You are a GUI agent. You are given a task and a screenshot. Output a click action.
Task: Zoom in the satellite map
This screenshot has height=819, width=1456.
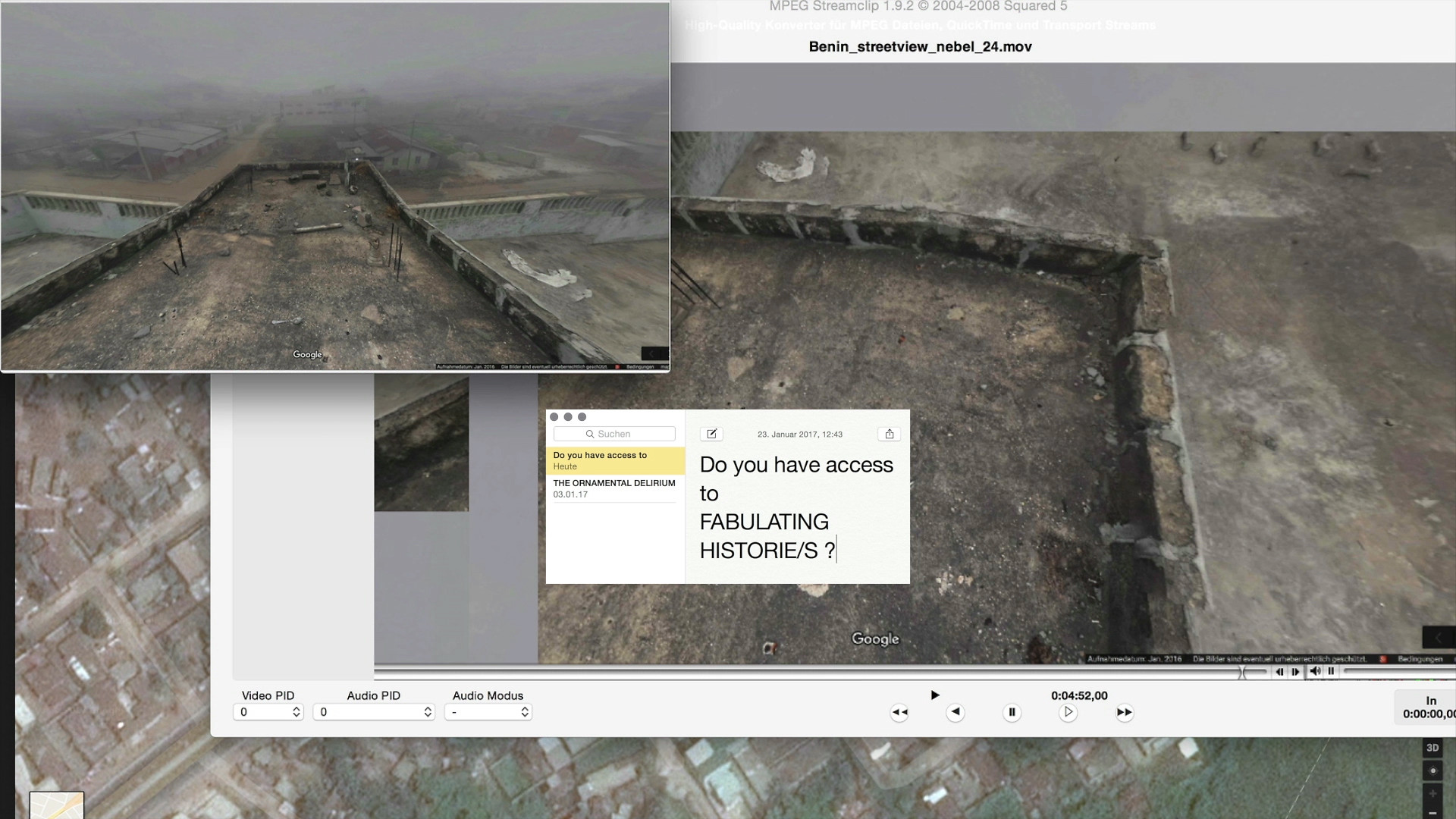(1432, 793)
